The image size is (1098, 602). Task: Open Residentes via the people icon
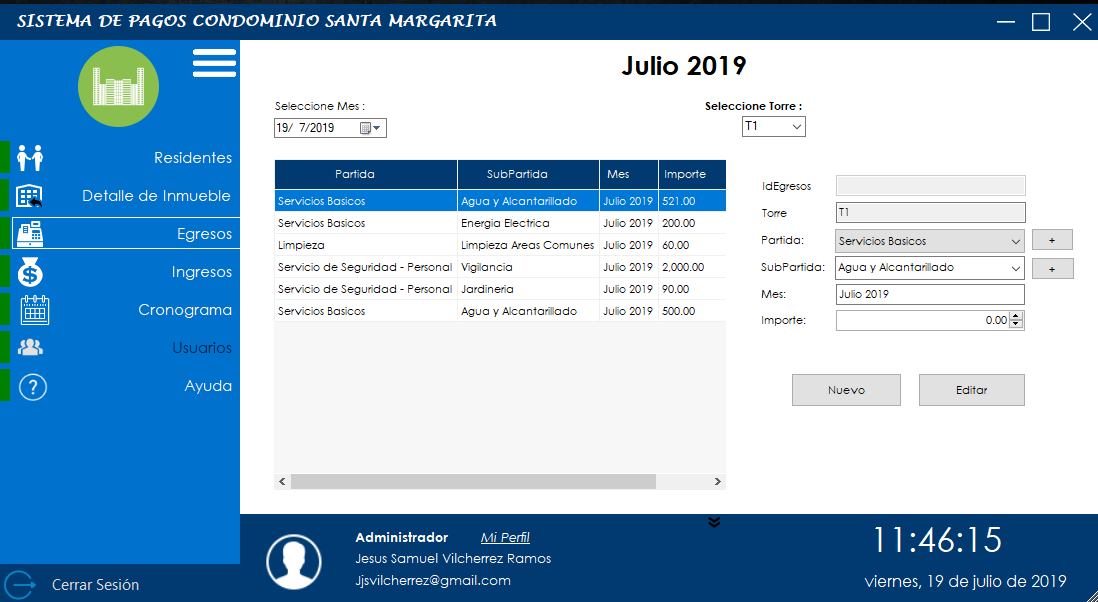31,158
